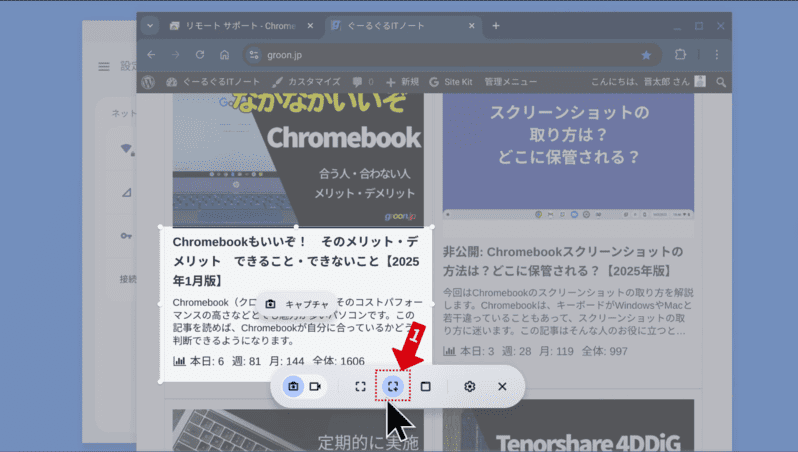Open Chromebookもいいぞ article title link
798x452 pixels.
296,261
